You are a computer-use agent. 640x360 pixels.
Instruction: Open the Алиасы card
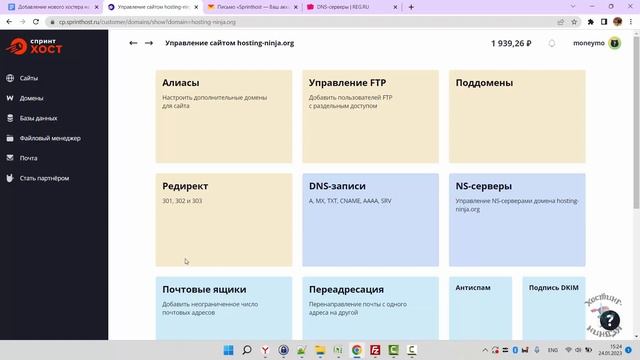coord(224,116)
